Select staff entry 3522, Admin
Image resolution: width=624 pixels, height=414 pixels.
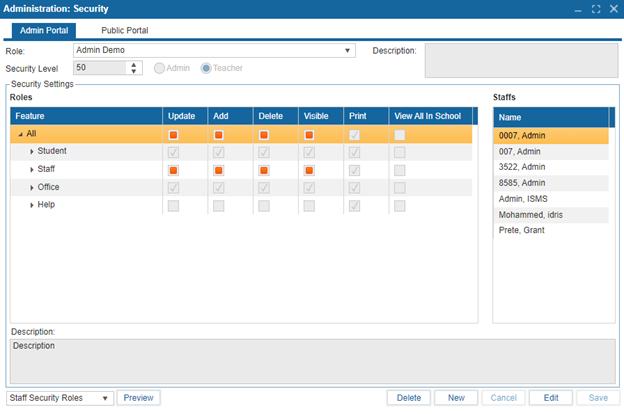(551, 167)
